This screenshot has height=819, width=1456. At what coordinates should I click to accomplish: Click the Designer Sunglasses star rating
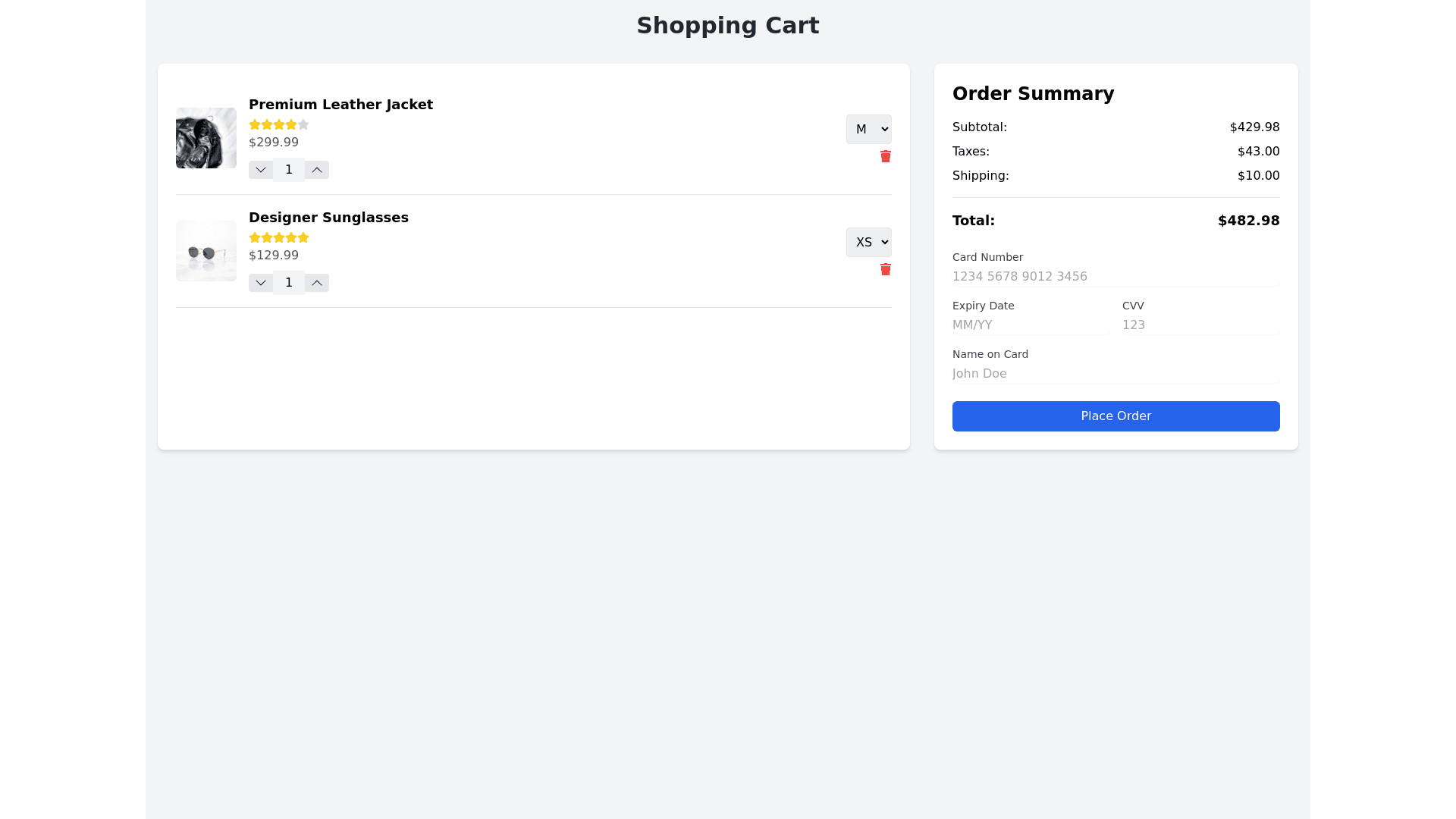(279, 237)
